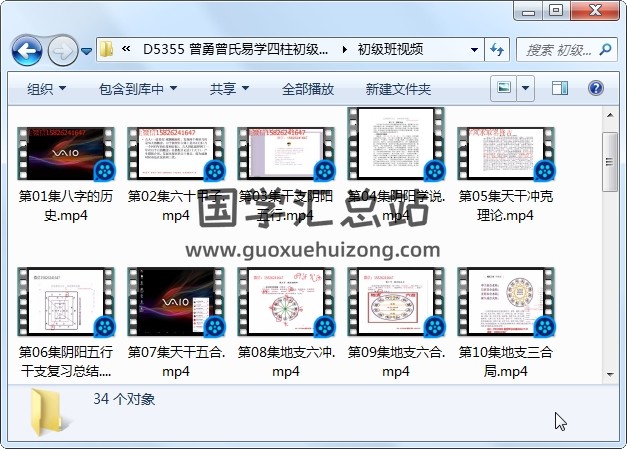The image size is (627, 449).
Task: Select the 初级班视频 breadcrumb segment
Action: [389, 49]
